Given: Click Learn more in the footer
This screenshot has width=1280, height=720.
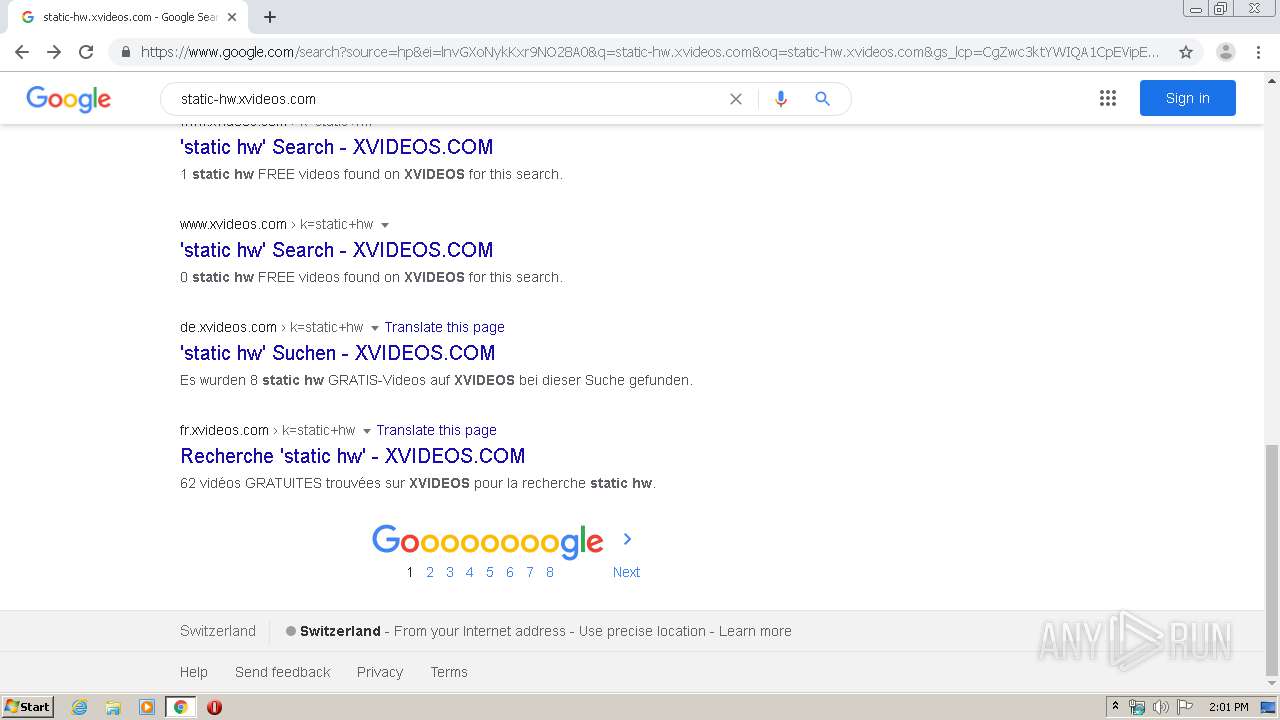Looking at the screenshot, I should point(755,631).
